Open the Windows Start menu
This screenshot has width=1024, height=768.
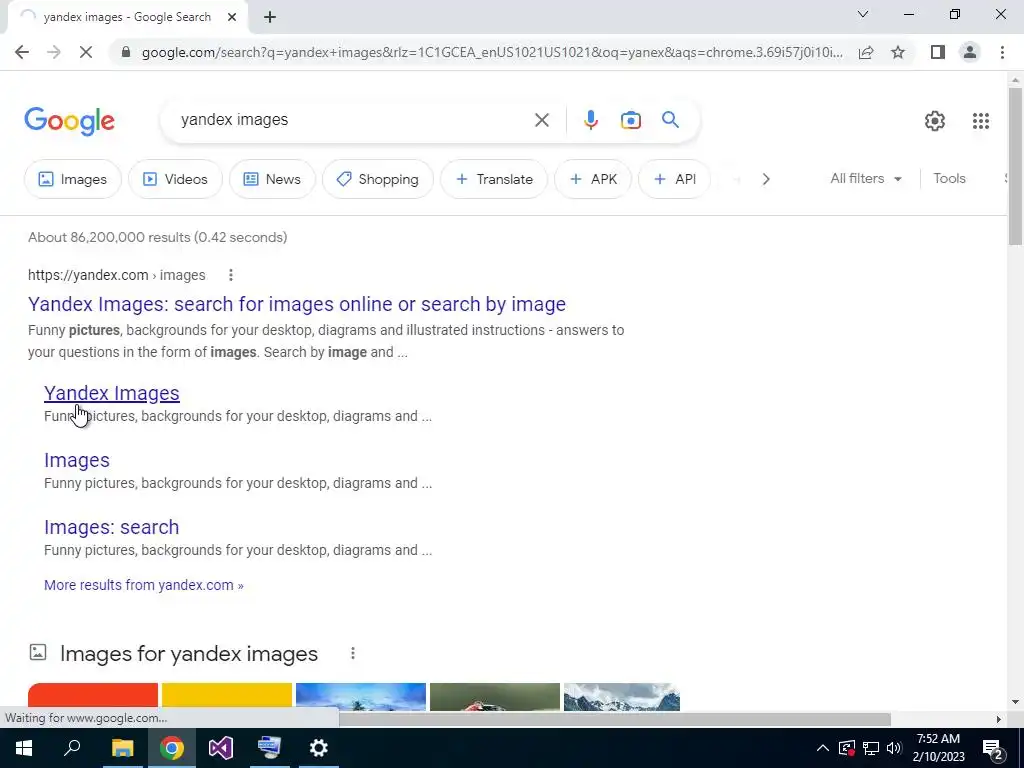point(23,748)
